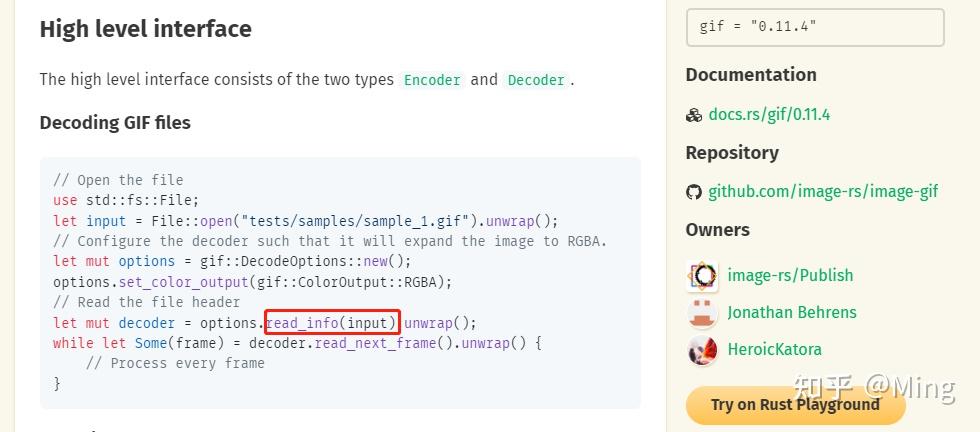Click Jonathan Behrens' avatar
980x432 pixels.
703,313
